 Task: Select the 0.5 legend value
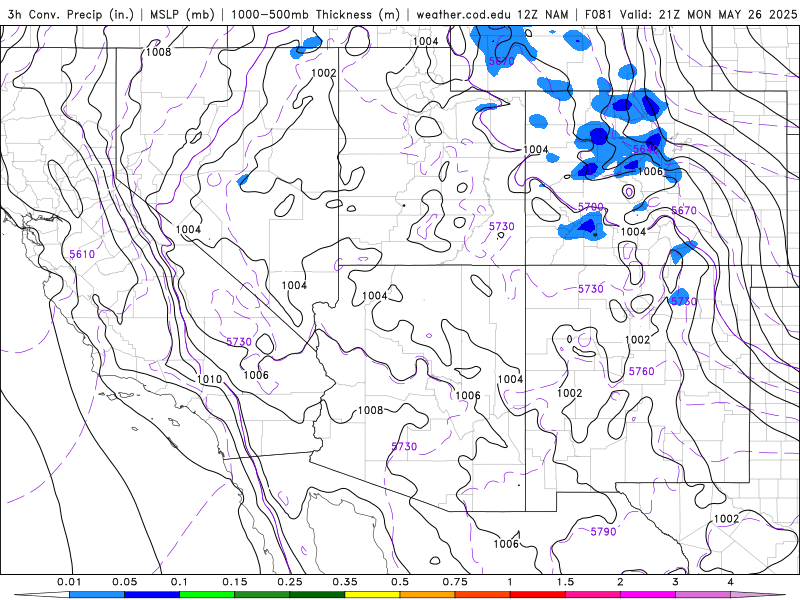point(400,582)
